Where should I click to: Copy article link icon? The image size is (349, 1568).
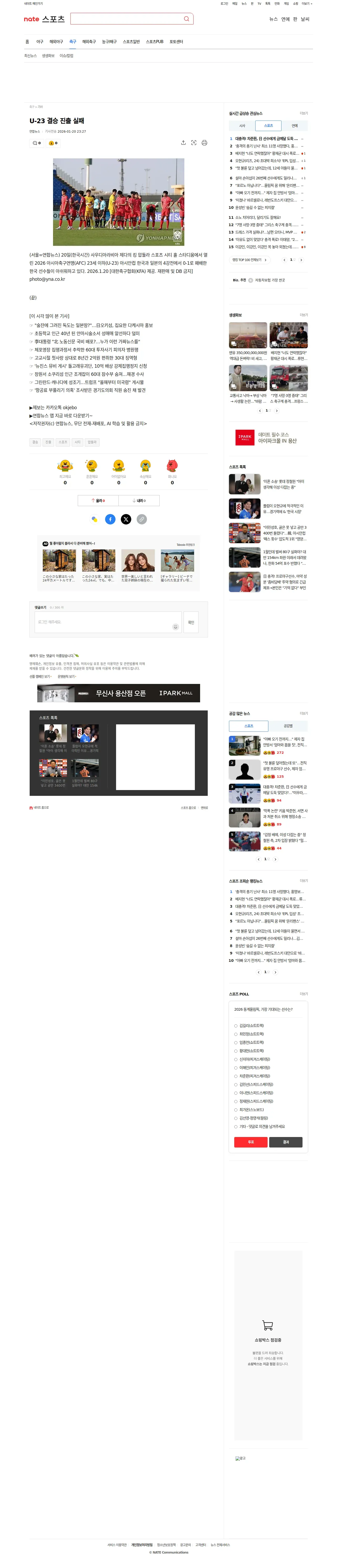pyautogui.click(x=142, y=519)
